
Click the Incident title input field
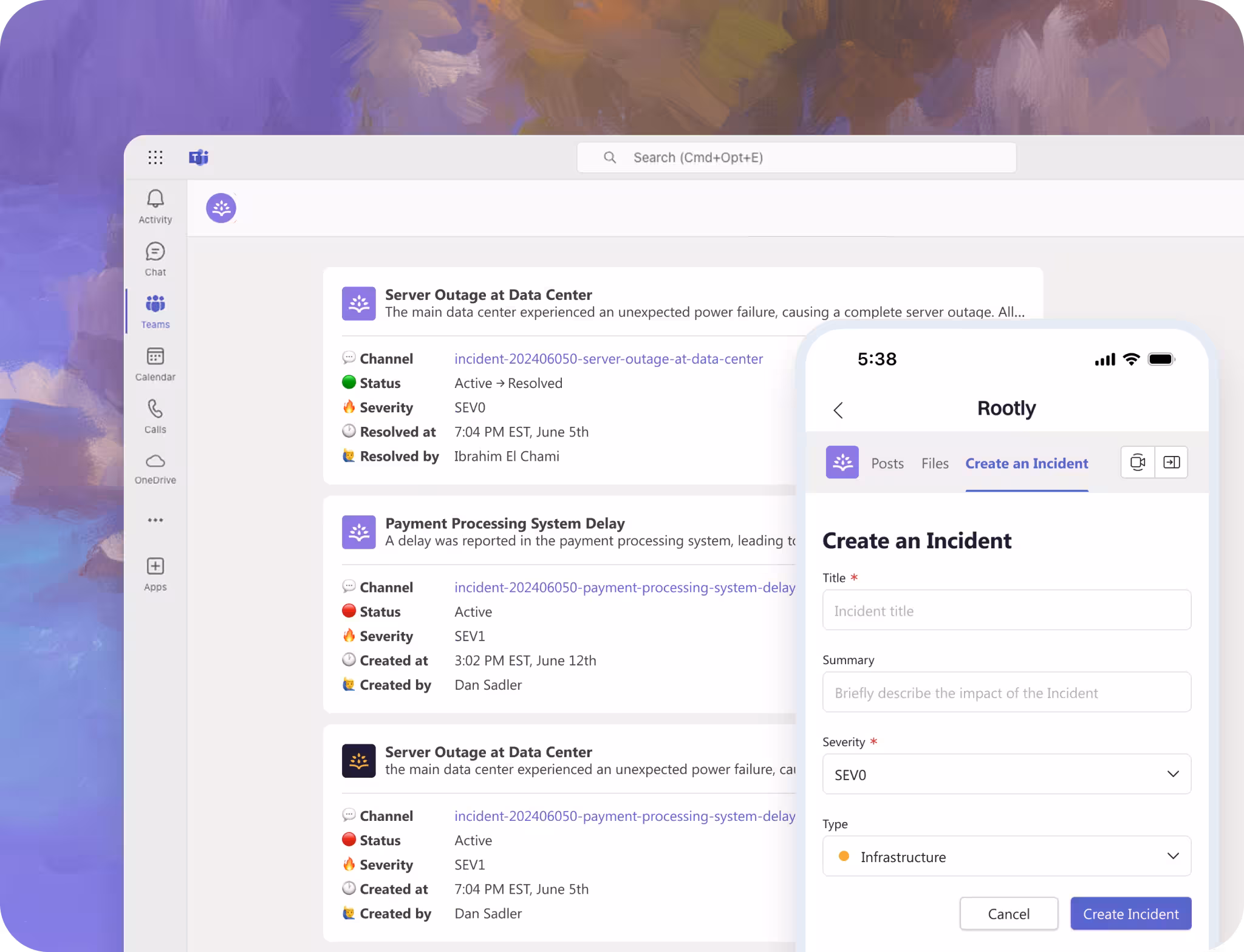(1006, 610)
